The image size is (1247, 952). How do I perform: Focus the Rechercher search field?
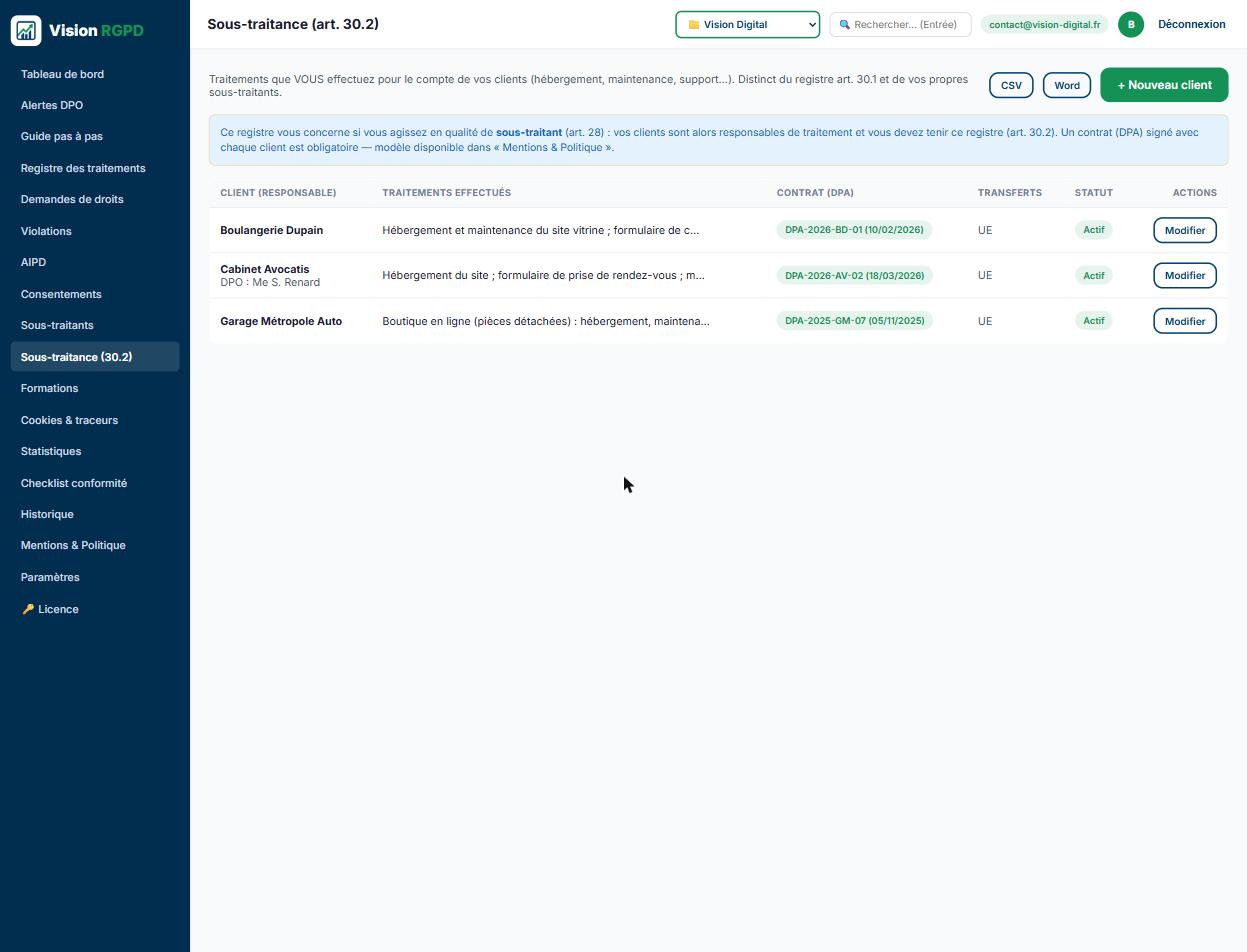coord(900,24)
